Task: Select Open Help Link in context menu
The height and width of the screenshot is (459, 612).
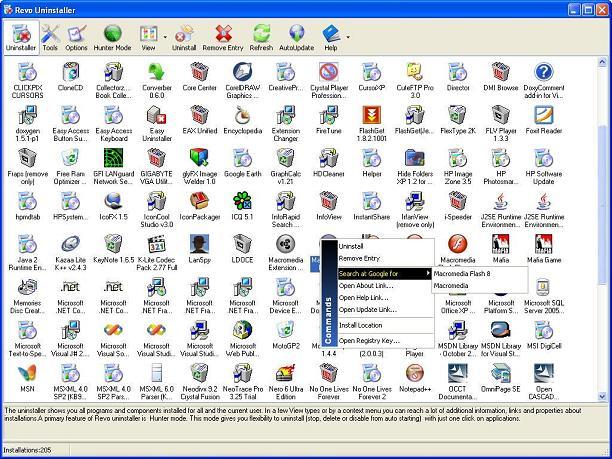Action: 385,298
